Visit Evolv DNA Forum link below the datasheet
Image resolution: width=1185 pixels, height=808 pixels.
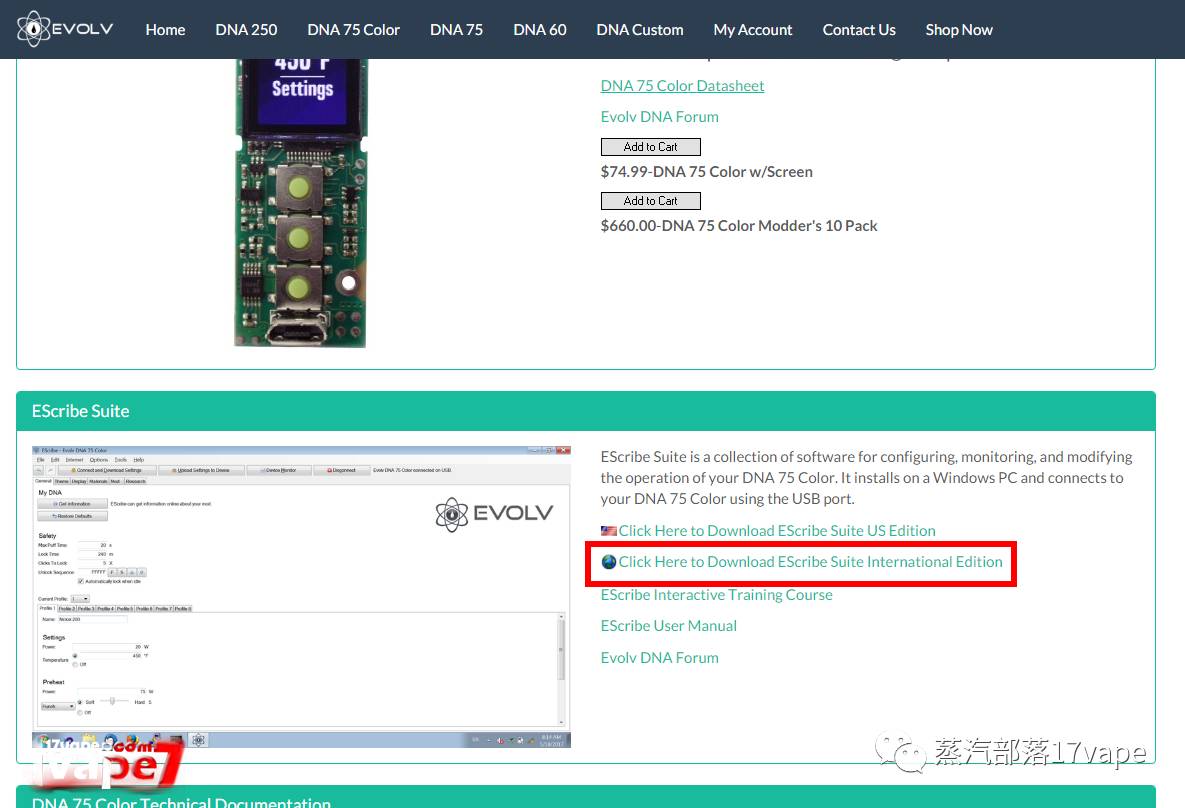(659, 116)
